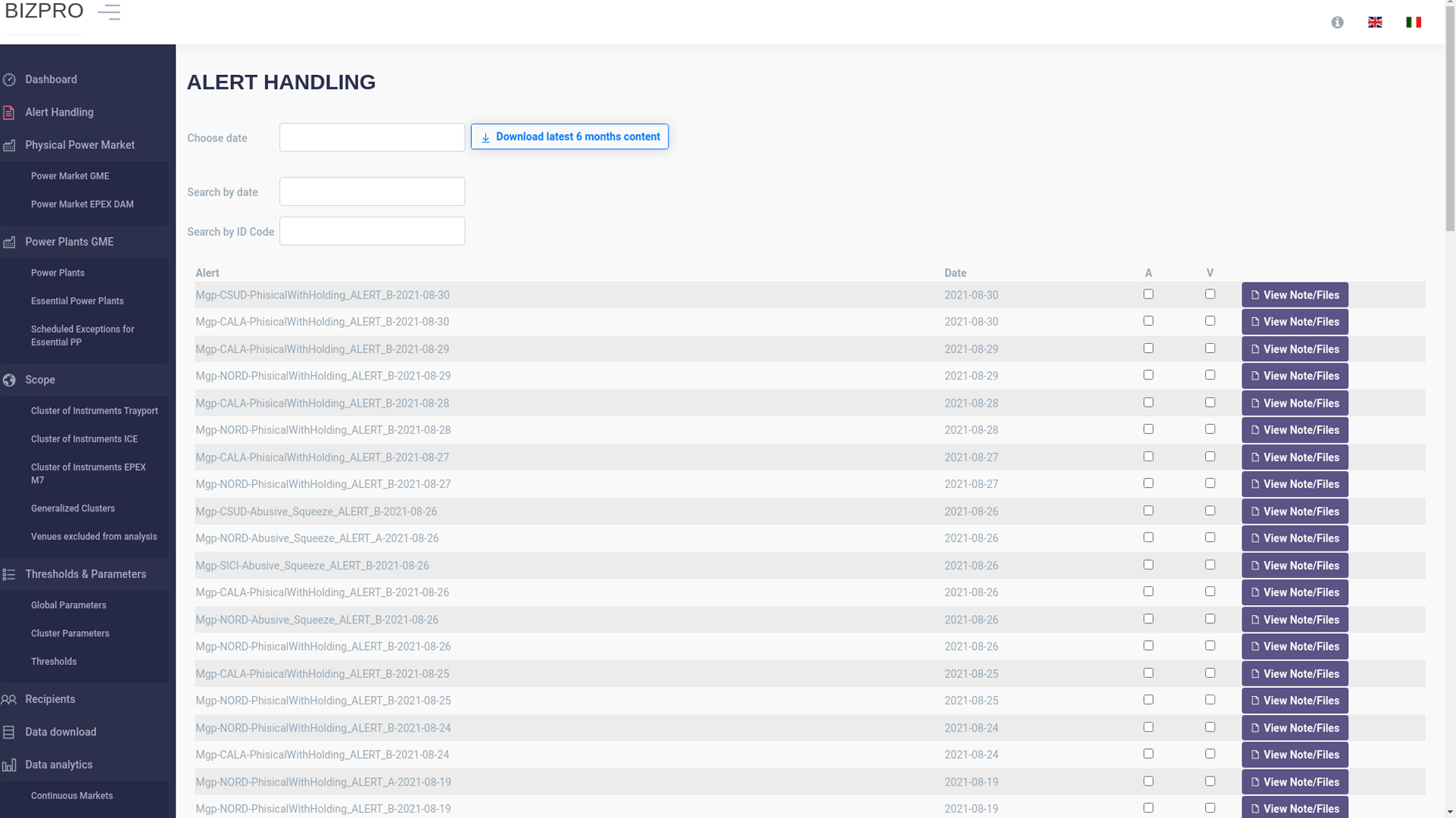The width and height of the screenshot is (1456, 818).
Task: Click the Dashboard gauge icon in sidebar
Action: (x=9, y=80)
